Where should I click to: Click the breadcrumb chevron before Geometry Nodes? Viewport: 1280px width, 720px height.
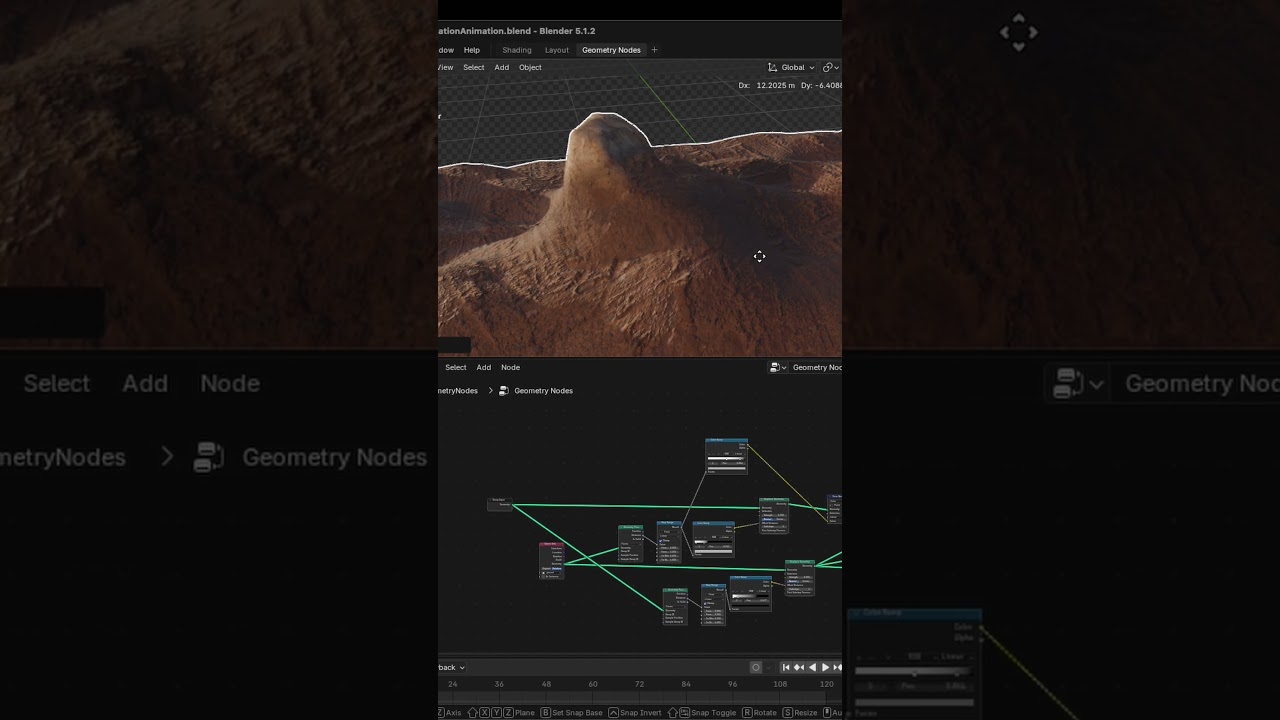pos(491,391)
